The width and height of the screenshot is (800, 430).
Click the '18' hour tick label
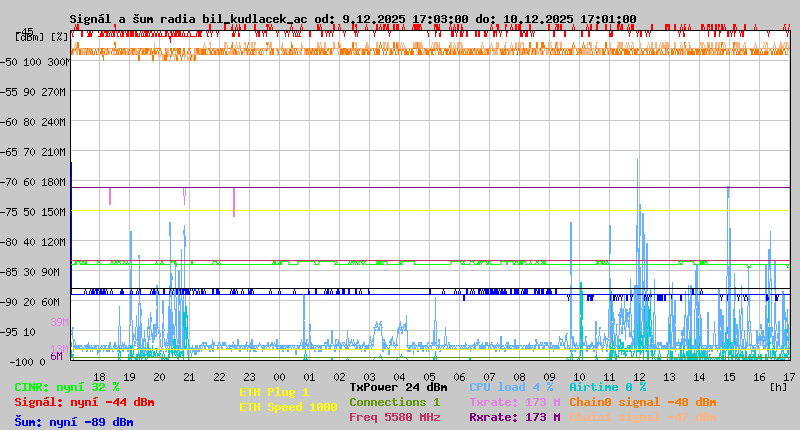coord(99,377)
